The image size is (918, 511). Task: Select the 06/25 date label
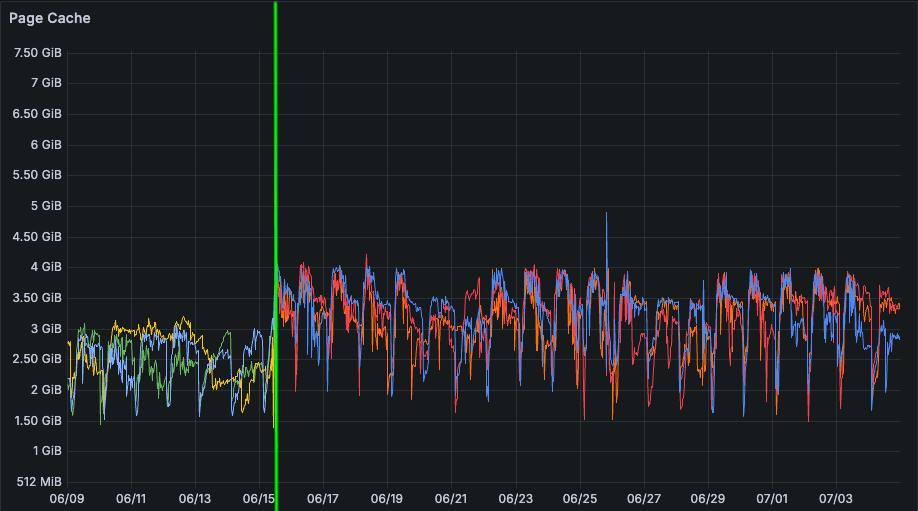[580, 499]
